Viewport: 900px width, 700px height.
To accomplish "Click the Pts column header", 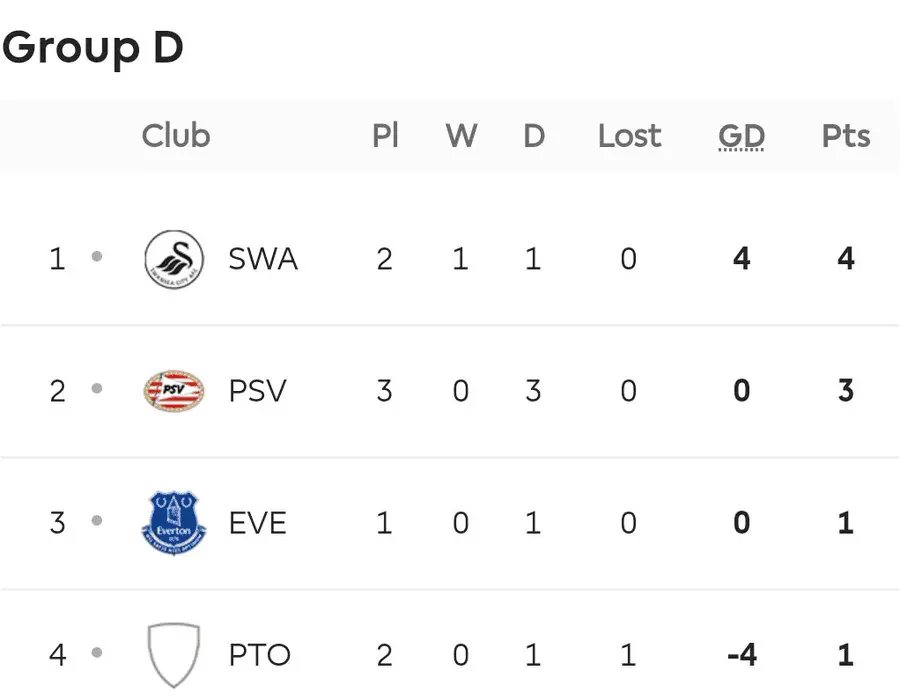I will coord(846,136).
